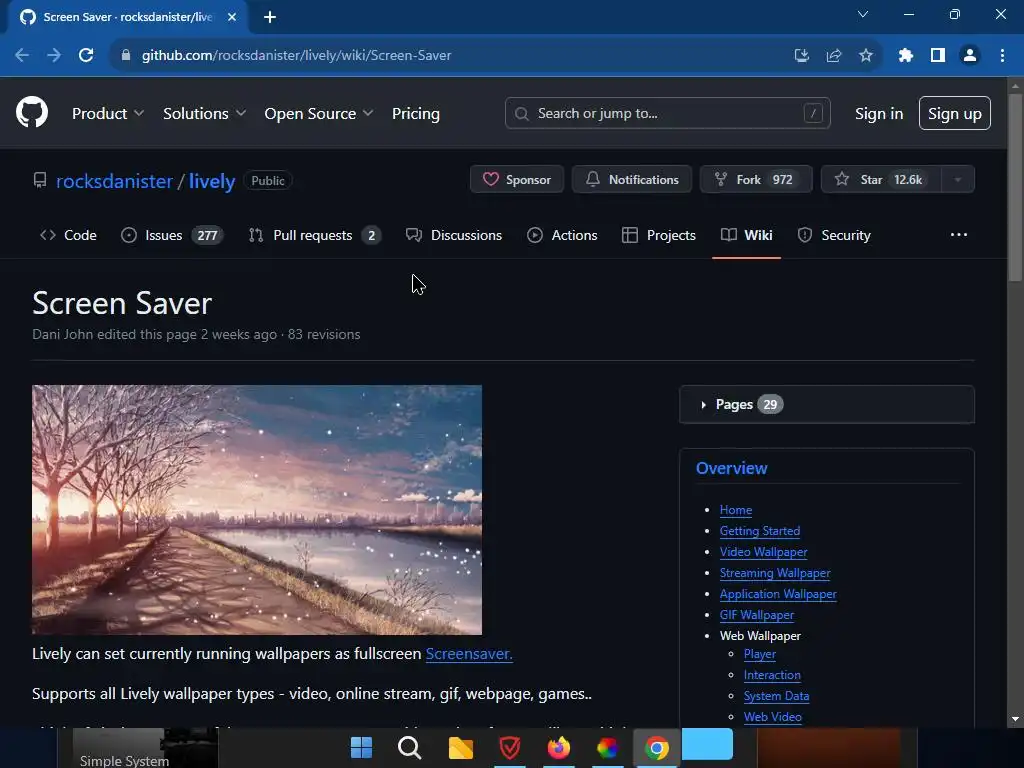The width and height of the screenshot is (1024, 768).
Task: Open the Discussions tab
Action: 454,235
